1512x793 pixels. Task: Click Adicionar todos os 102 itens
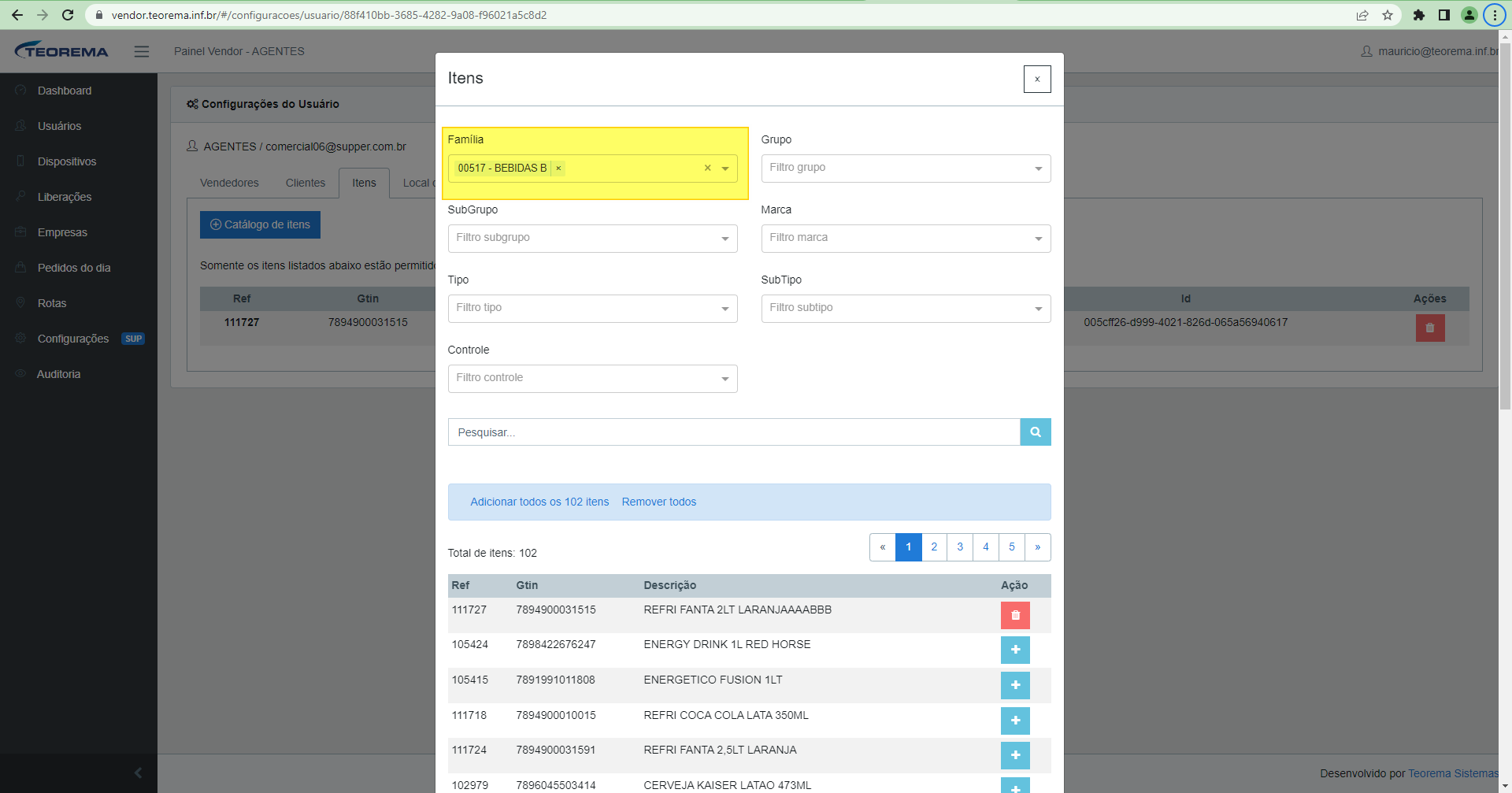pyautogui.click(x=539, y=502)
